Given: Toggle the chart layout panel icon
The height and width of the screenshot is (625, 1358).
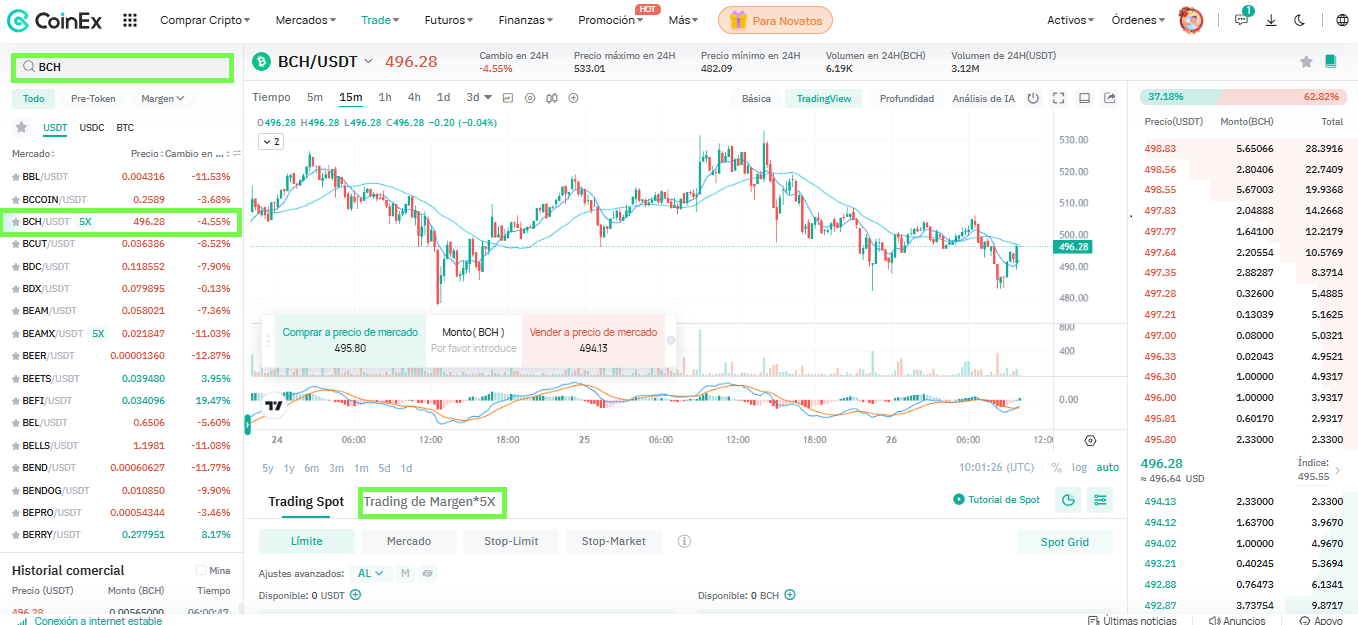Looking at the screenshot, I should [x=1084, y=98].
